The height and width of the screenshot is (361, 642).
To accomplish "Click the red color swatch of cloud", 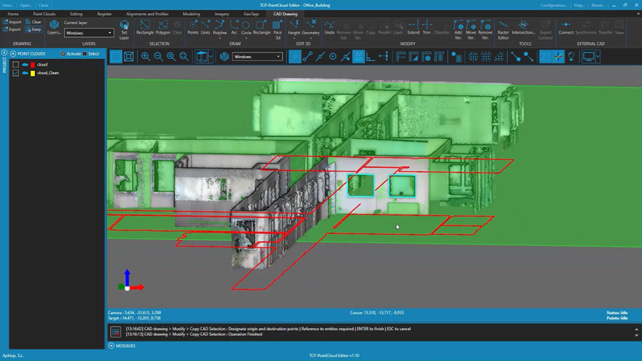I will click(x=33, y=65).
